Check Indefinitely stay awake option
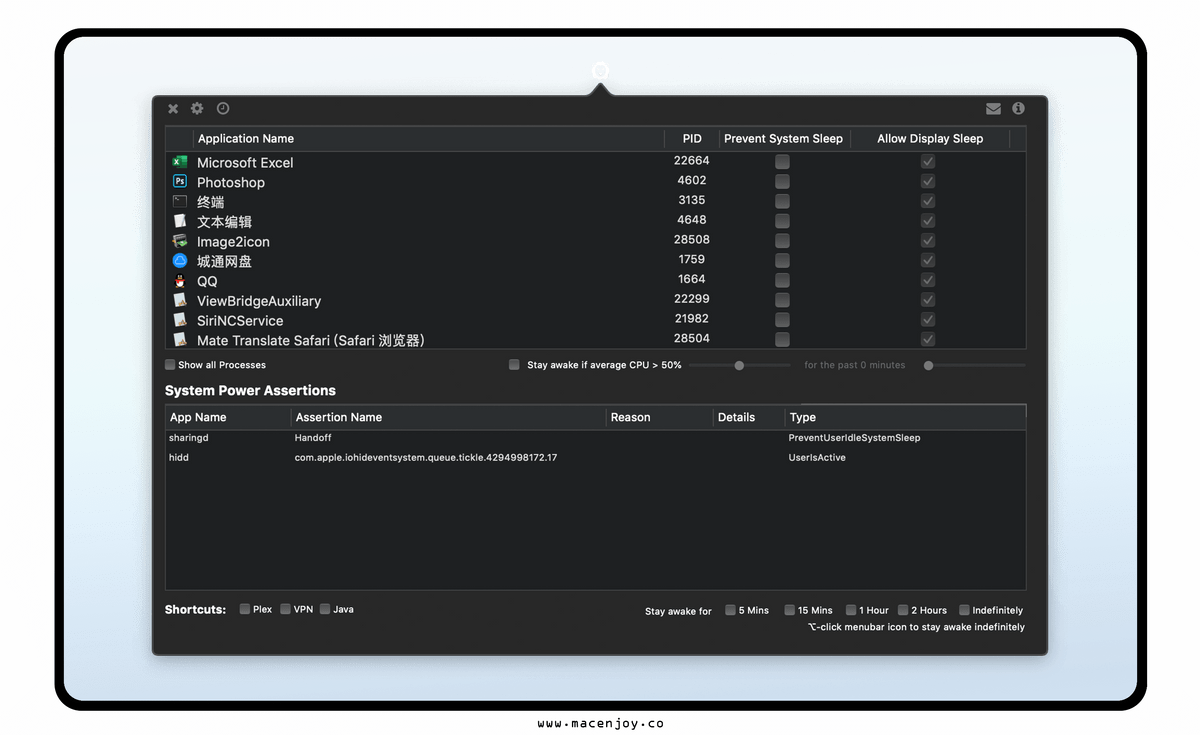This screenshot has width=1200, height=735. click(964, 610)
